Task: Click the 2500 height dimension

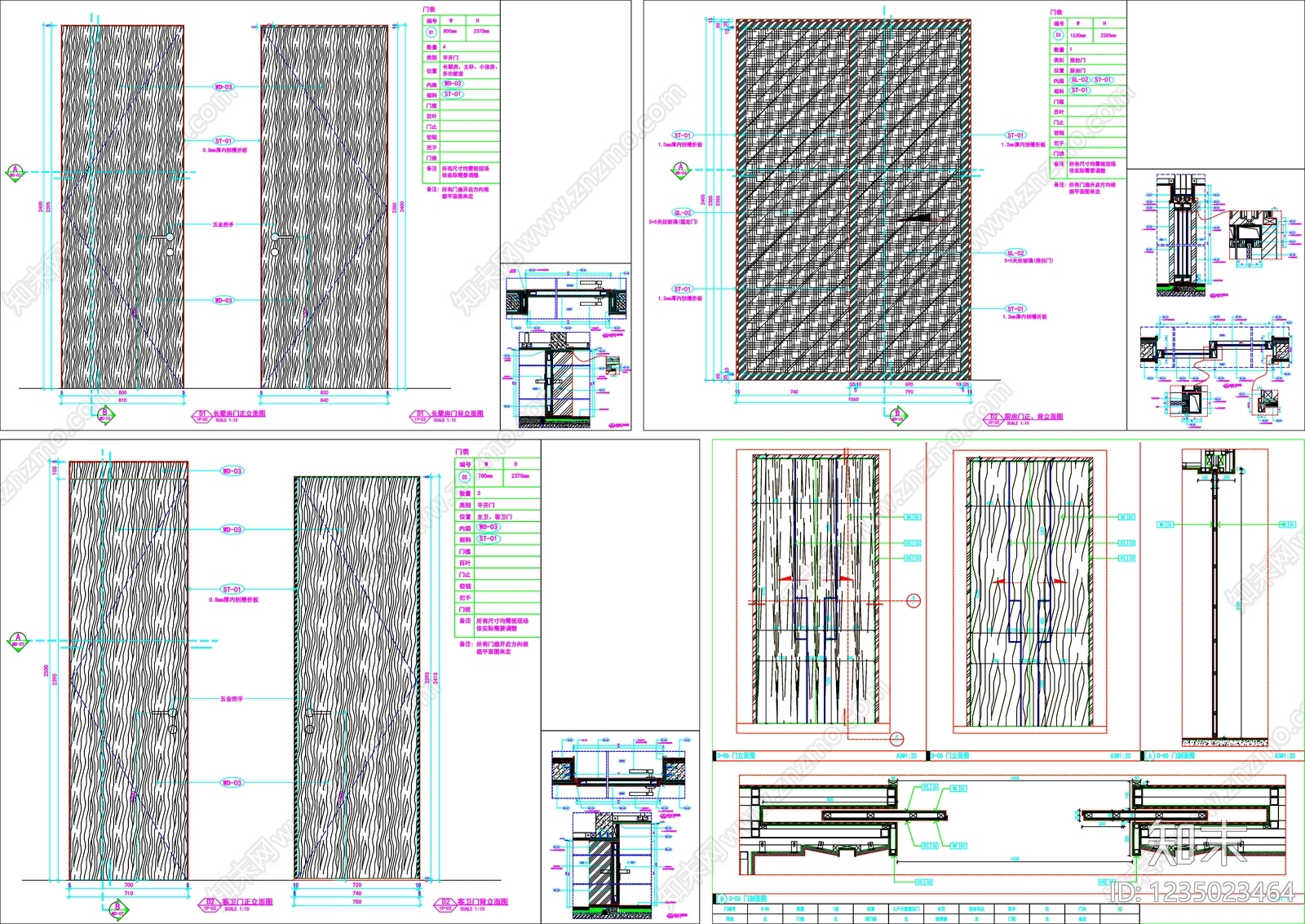Action: 46,671
